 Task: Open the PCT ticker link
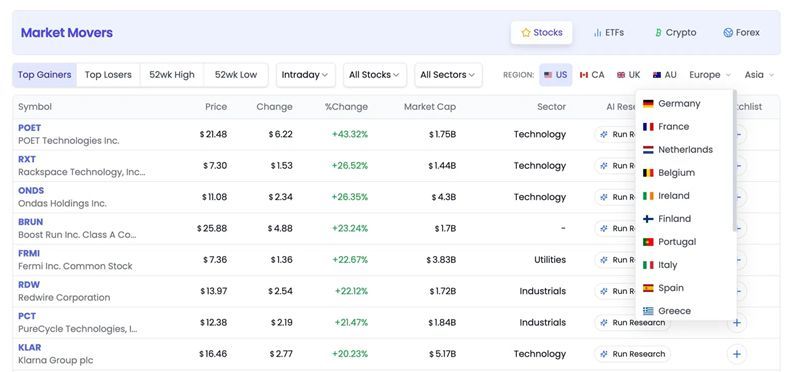(27, 316)
